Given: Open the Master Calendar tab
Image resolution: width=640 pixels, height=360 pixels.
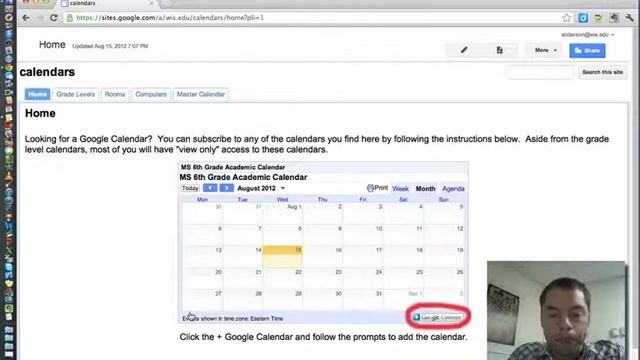Looking at the screenshot, I should pyautogui.click(x=201, y=94).
